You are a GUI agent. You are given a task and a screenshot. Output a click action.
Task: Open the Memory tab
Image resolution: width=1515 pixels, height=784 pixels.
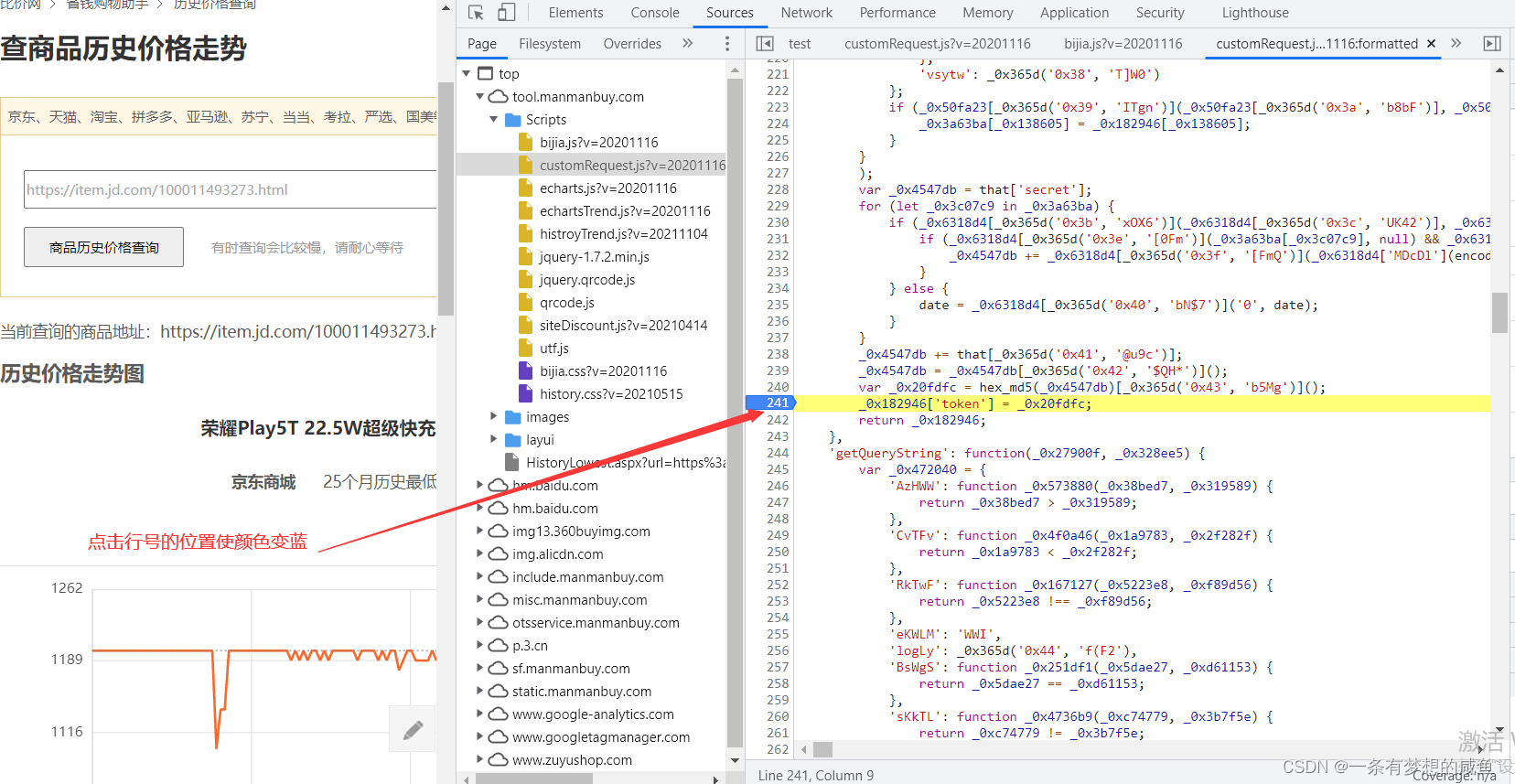coord(987,13)
